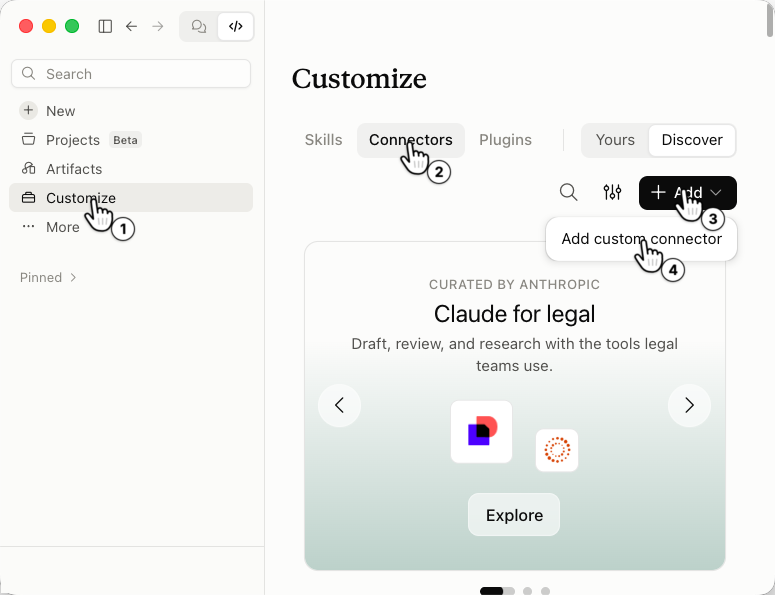
Task: Go forward with the right arrow
Action: pyautogui.click(x=158, y=26)
